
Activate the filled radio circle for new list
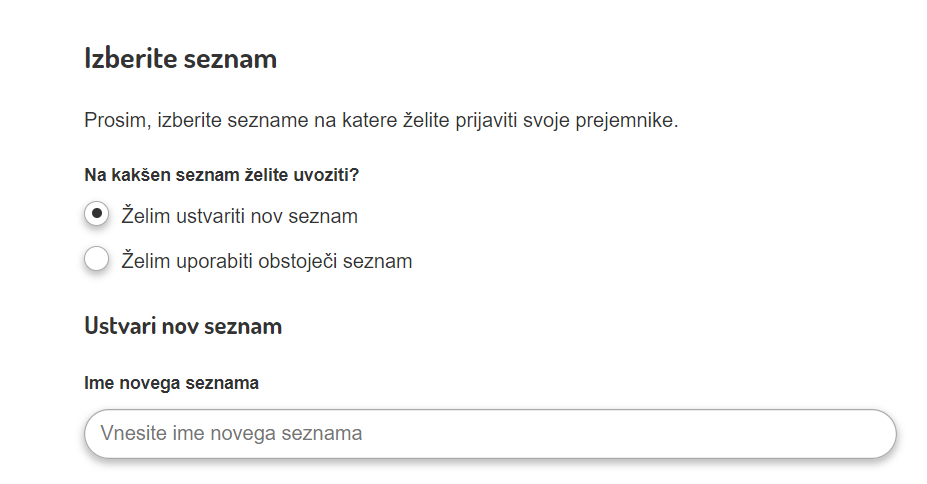97,214
